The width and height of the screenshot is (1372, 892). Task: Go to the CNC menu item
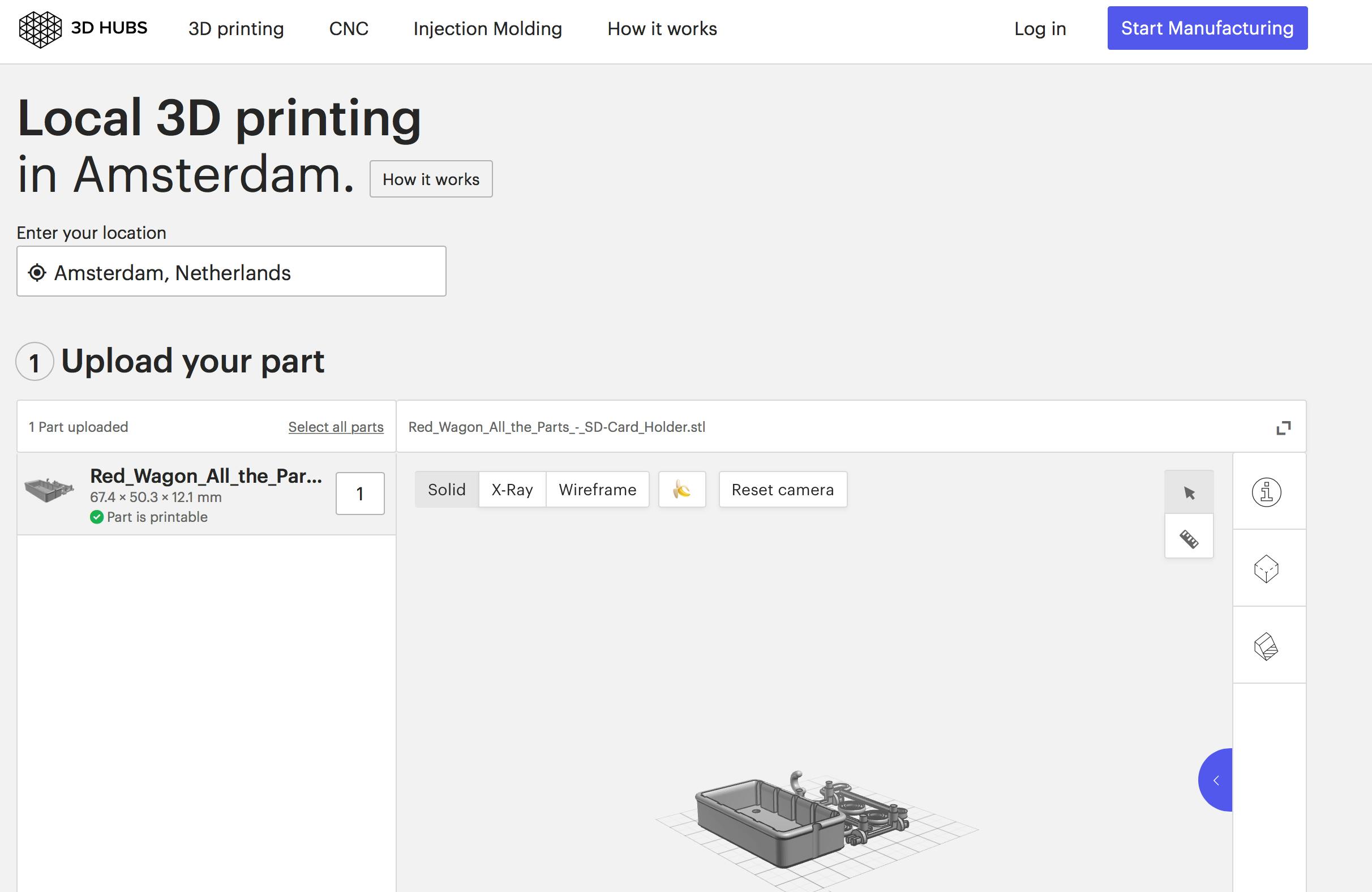point(348,28)
